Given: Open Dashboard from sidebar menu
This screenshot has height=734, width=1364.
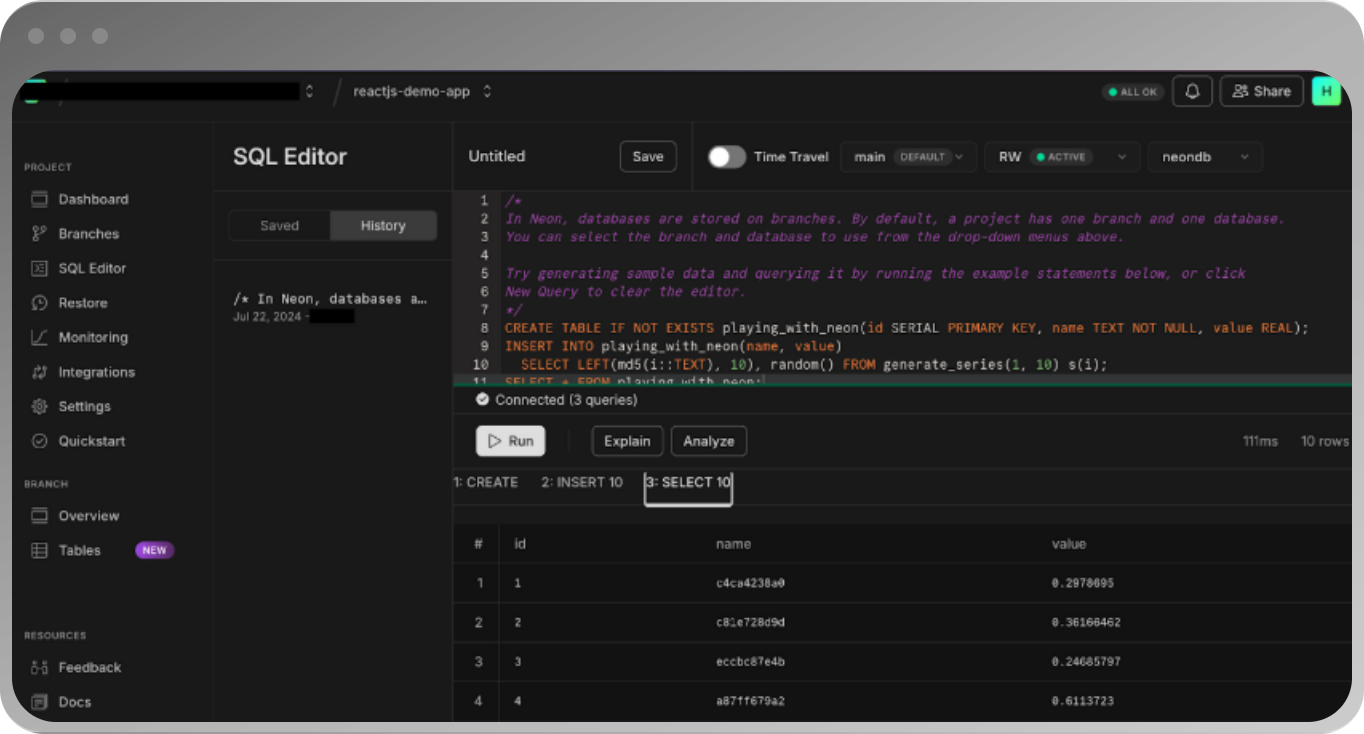Looking at the screenshot, I should 93,199.
